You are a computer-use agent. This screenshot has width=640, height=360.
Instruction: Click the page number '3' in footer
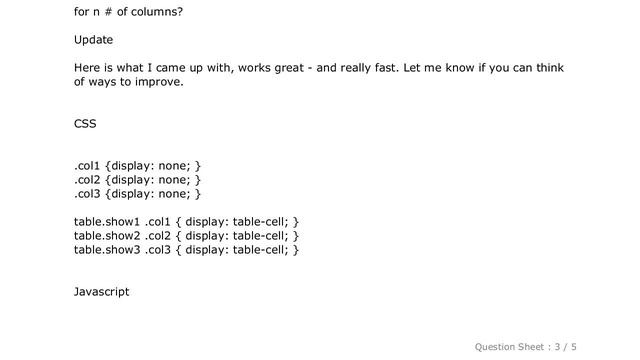click(x=557, y=347)
